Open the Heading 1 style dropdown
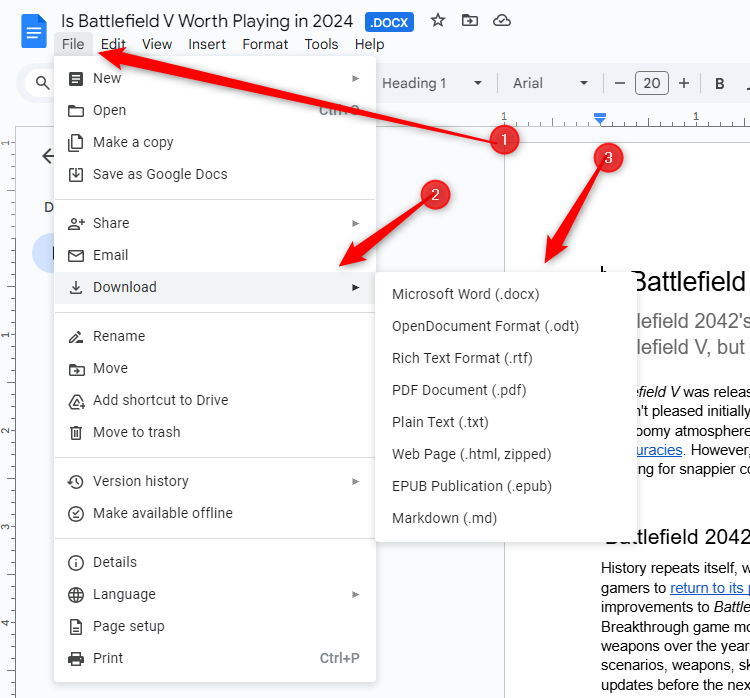Viewport: 750px width, 698px height. pyautogui.click(x=432, y=83)
